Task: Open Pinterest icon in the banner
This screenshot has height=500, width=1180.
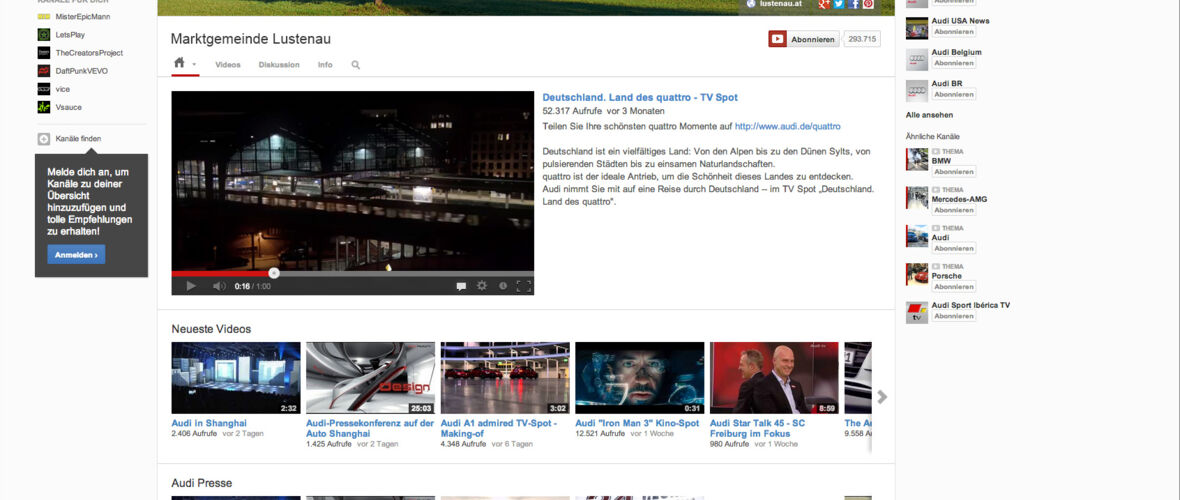Action: tap(868, 4)
